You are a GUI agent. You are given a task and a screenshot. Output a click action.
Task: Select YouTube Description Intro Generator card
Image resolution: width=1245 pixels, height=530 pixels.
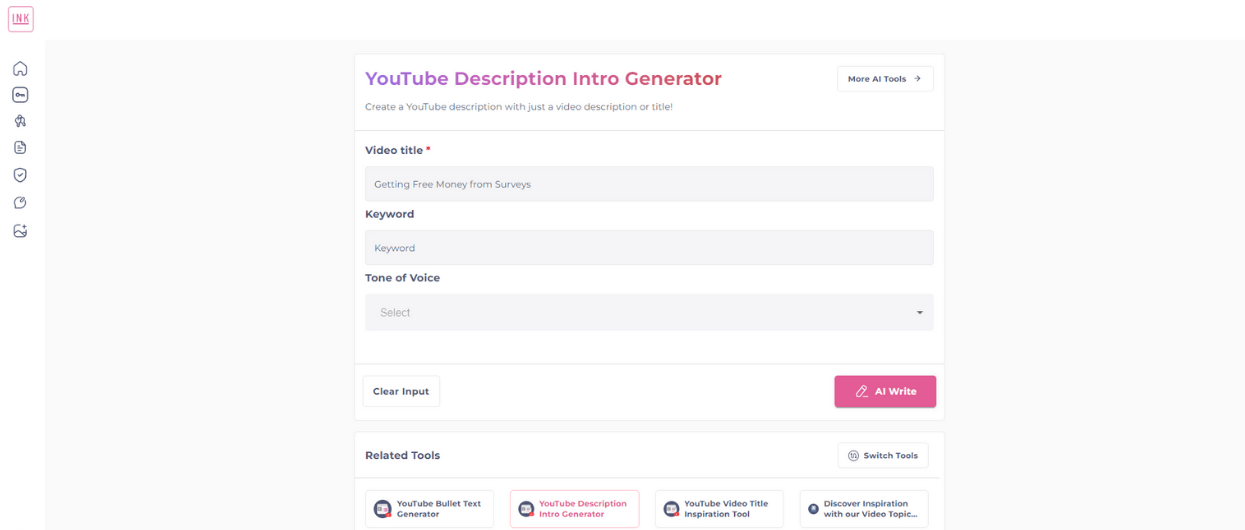[x=574, y=509]
